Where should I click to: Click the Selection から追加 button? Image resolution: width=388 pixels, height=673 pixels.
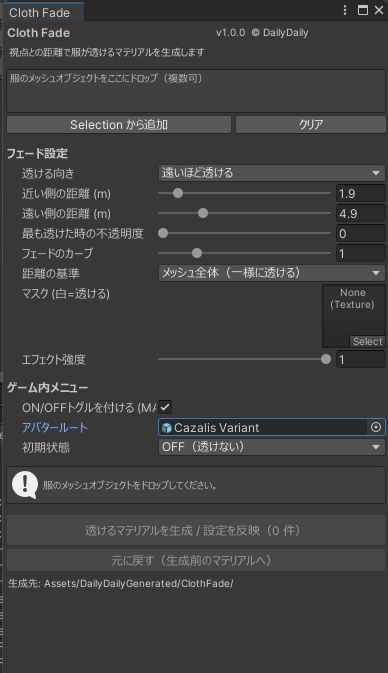(119, 125)
